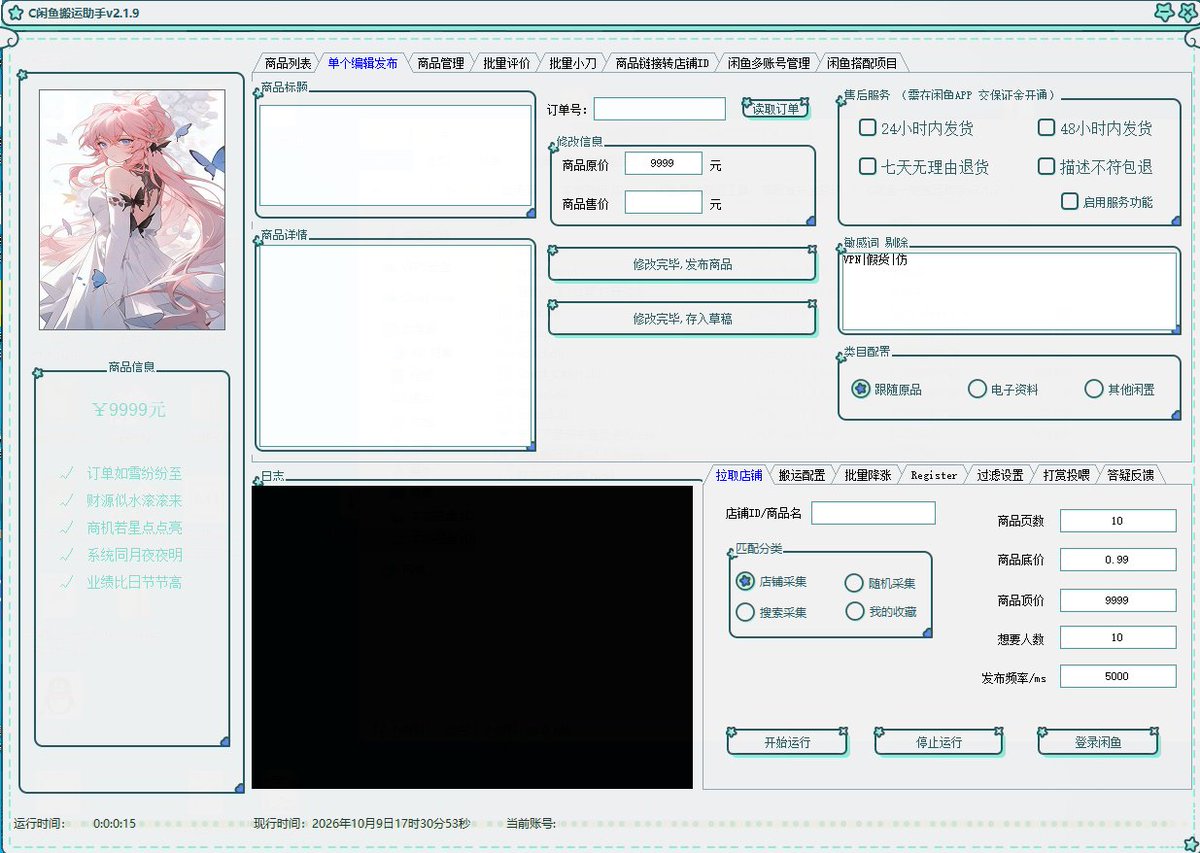Enable the 24小时内发货 checkbox
This screenshot has width=1200, height=853.
pos(868,128)
